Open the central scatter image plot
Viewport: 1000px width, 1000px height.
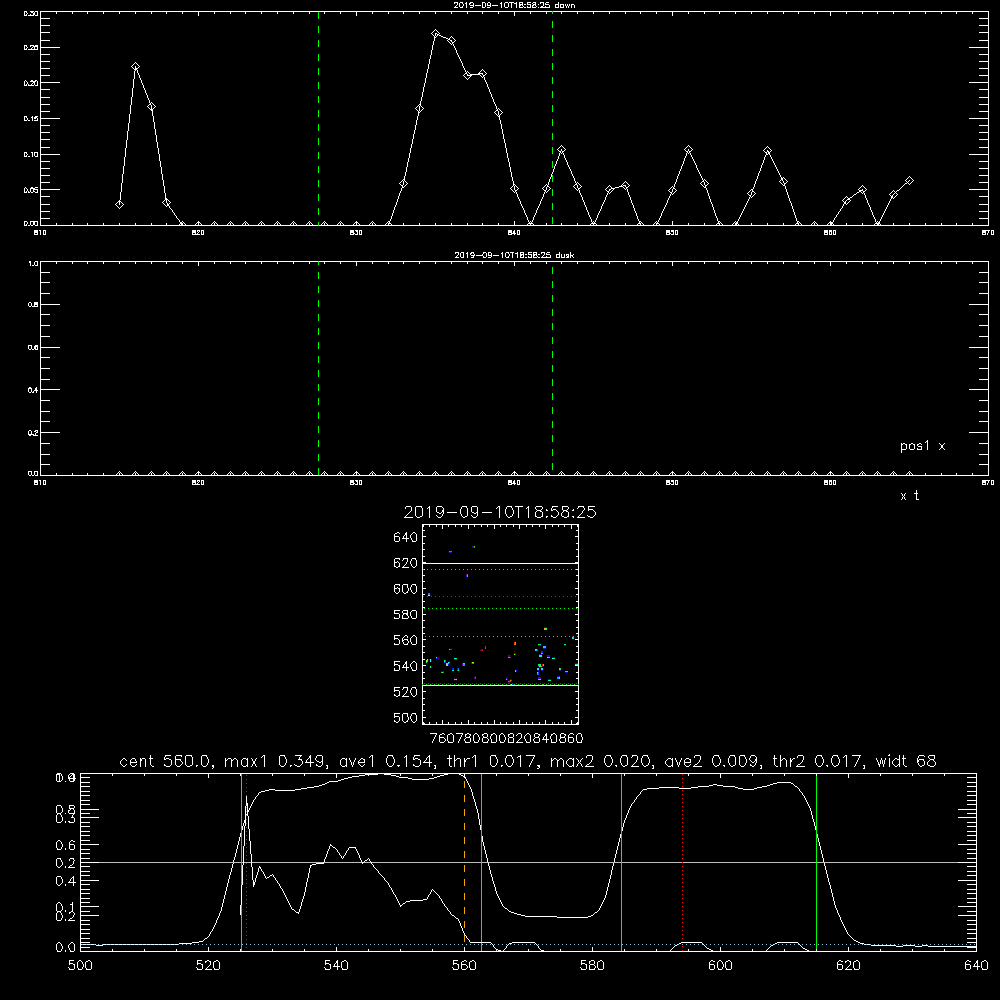pos(500,624)
